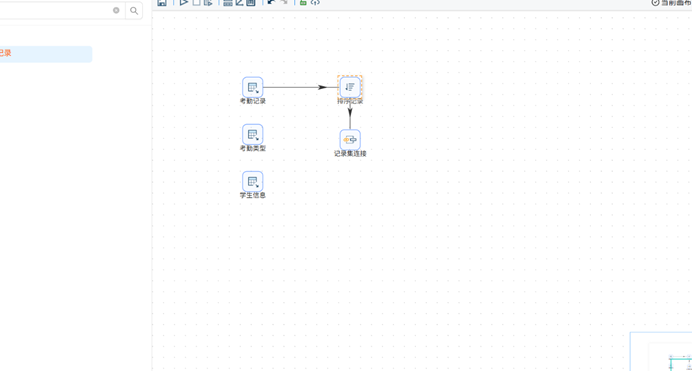The width and height of the screenshot is (692, 371).
Task: Click the save icon in the toolbar
Action: [x=162, y=3]
